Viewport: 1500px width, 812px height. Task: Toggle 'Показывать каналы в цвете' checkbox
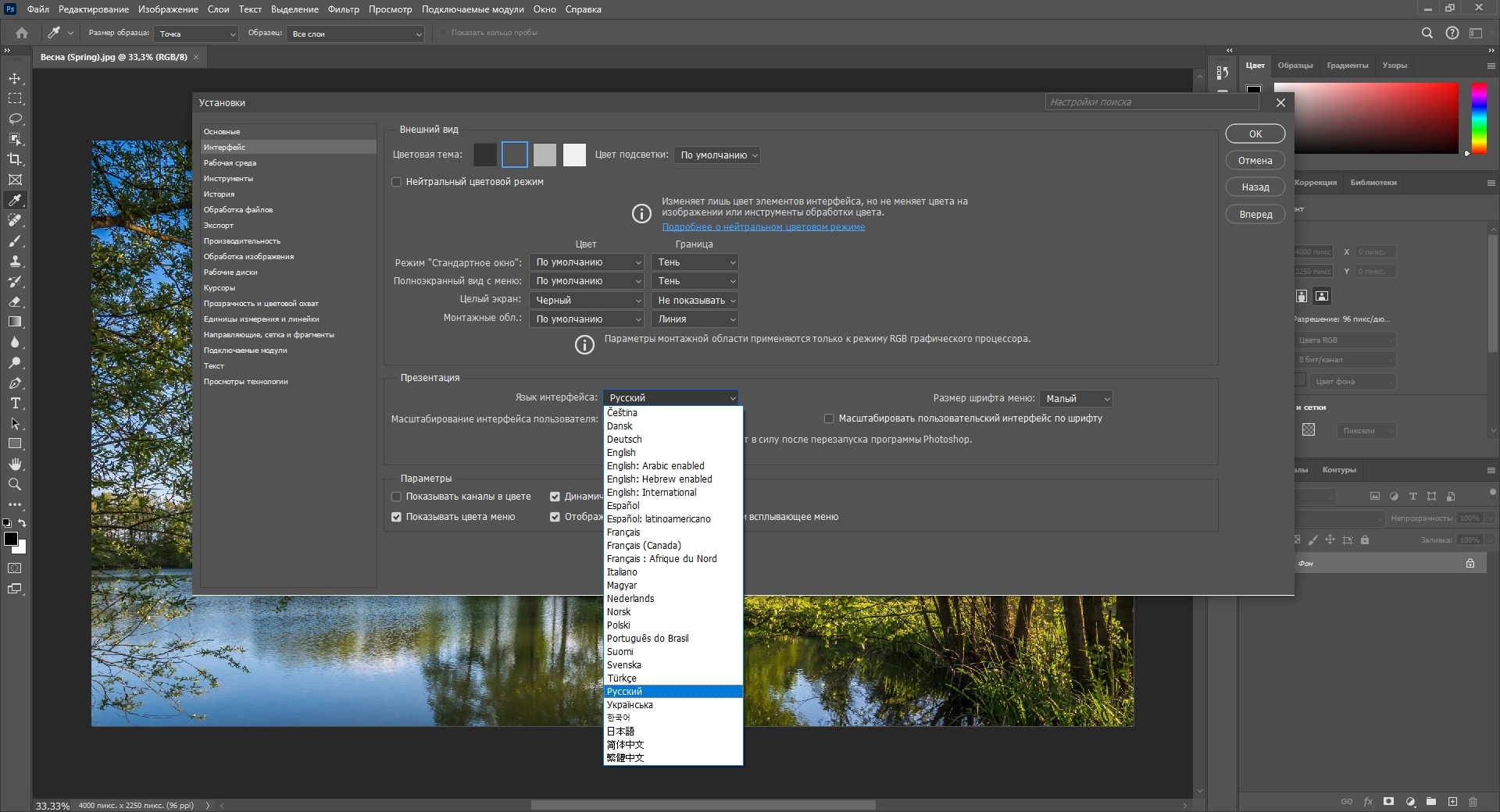point(396,497)
